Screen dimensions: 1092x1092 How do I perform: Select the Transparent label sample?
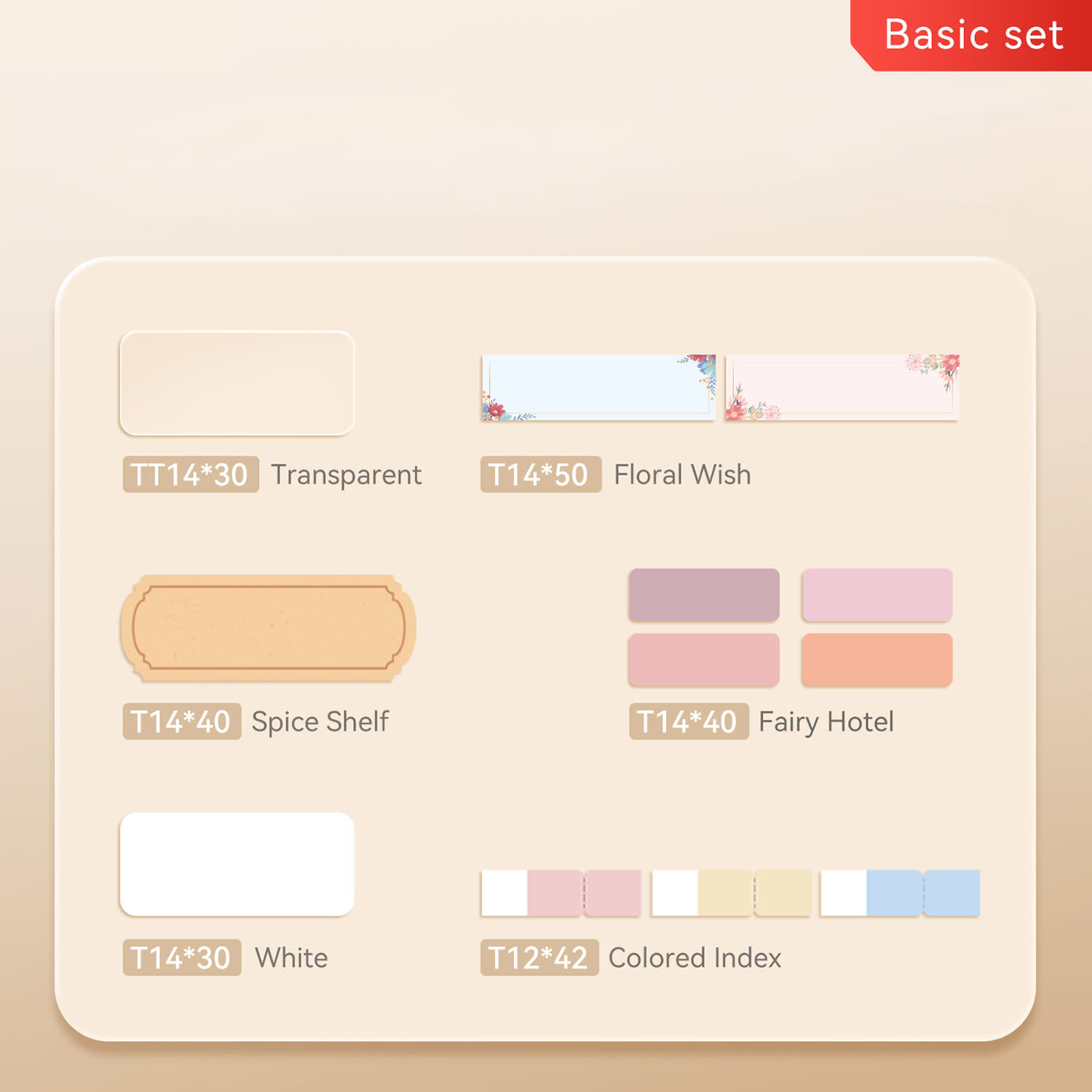[x=237, y=383]
